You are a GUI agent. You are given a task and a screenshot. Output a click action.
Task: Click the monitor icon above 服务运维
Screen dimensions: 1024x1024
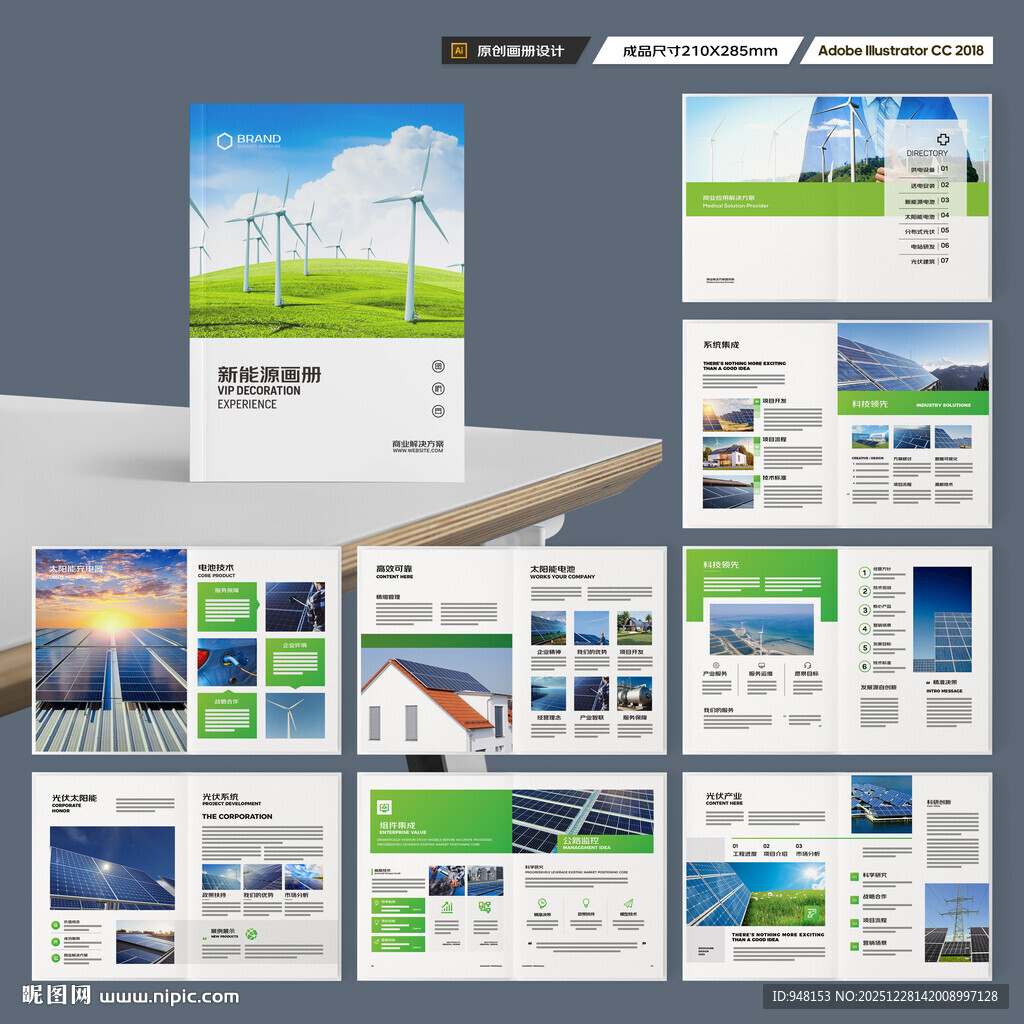pyautogui.click(x=761, y=665)
